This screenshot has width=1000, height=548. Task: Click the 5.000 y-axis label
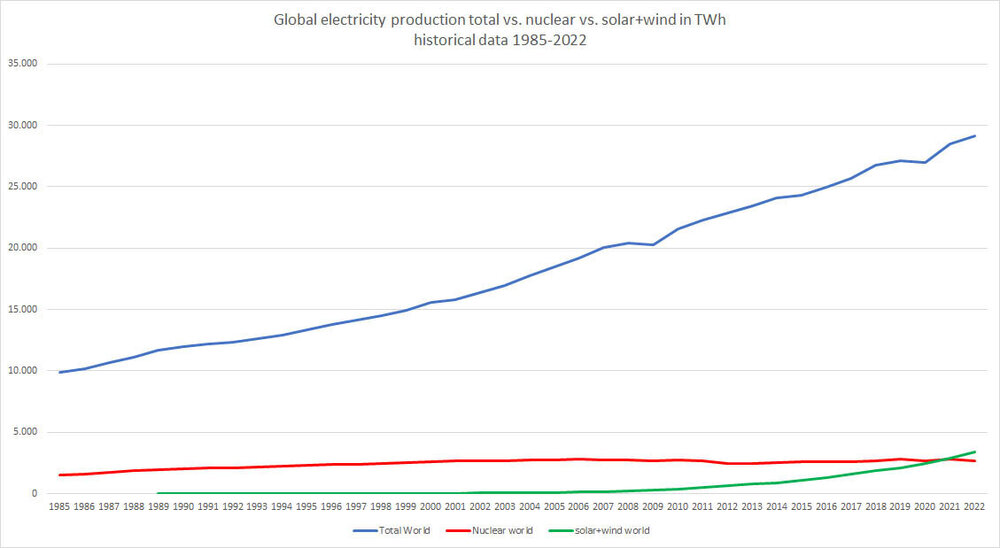[x=25, y=432]
